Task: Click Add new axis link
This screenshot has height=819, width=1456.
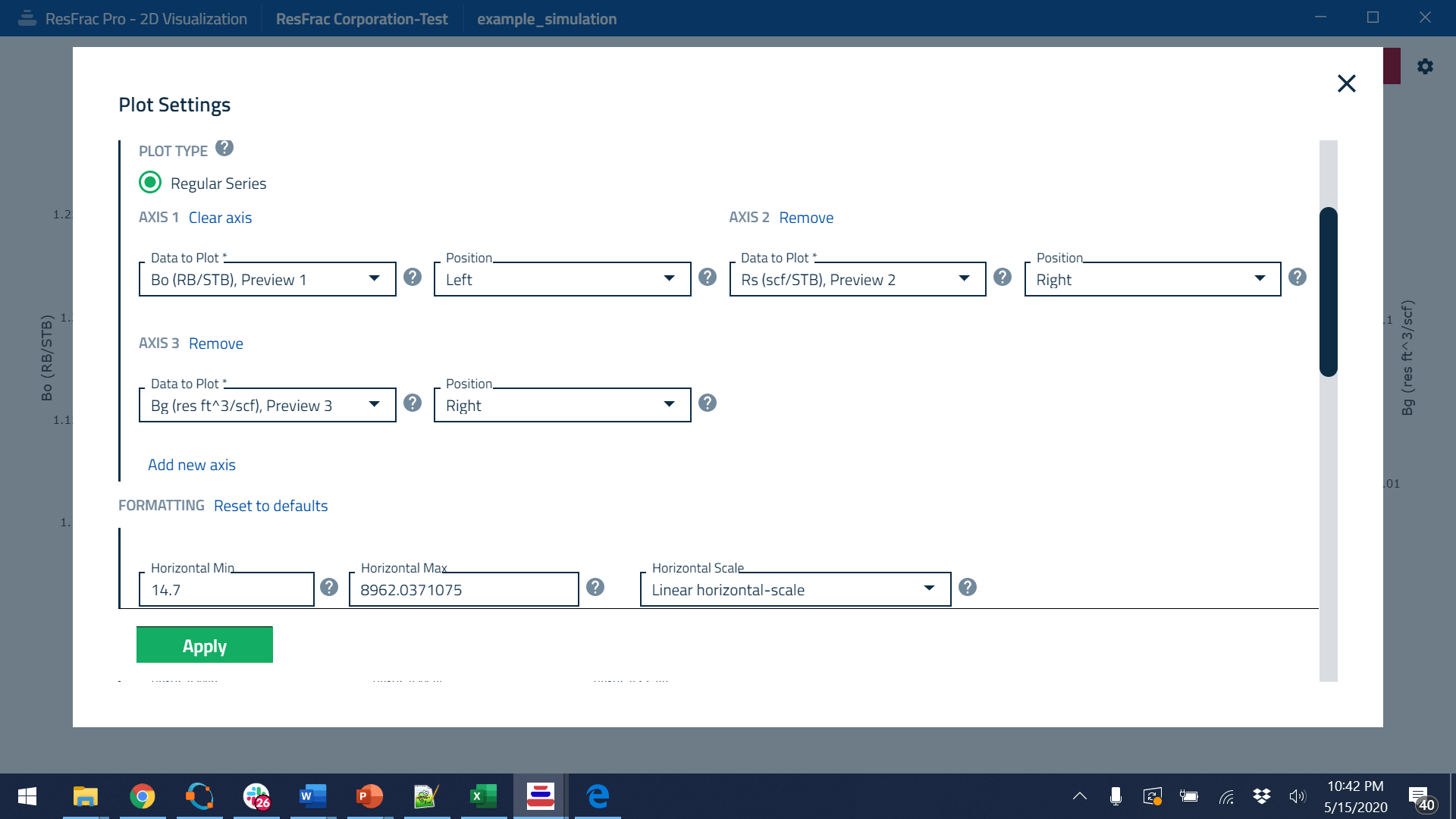Action: tap(192, 465)
